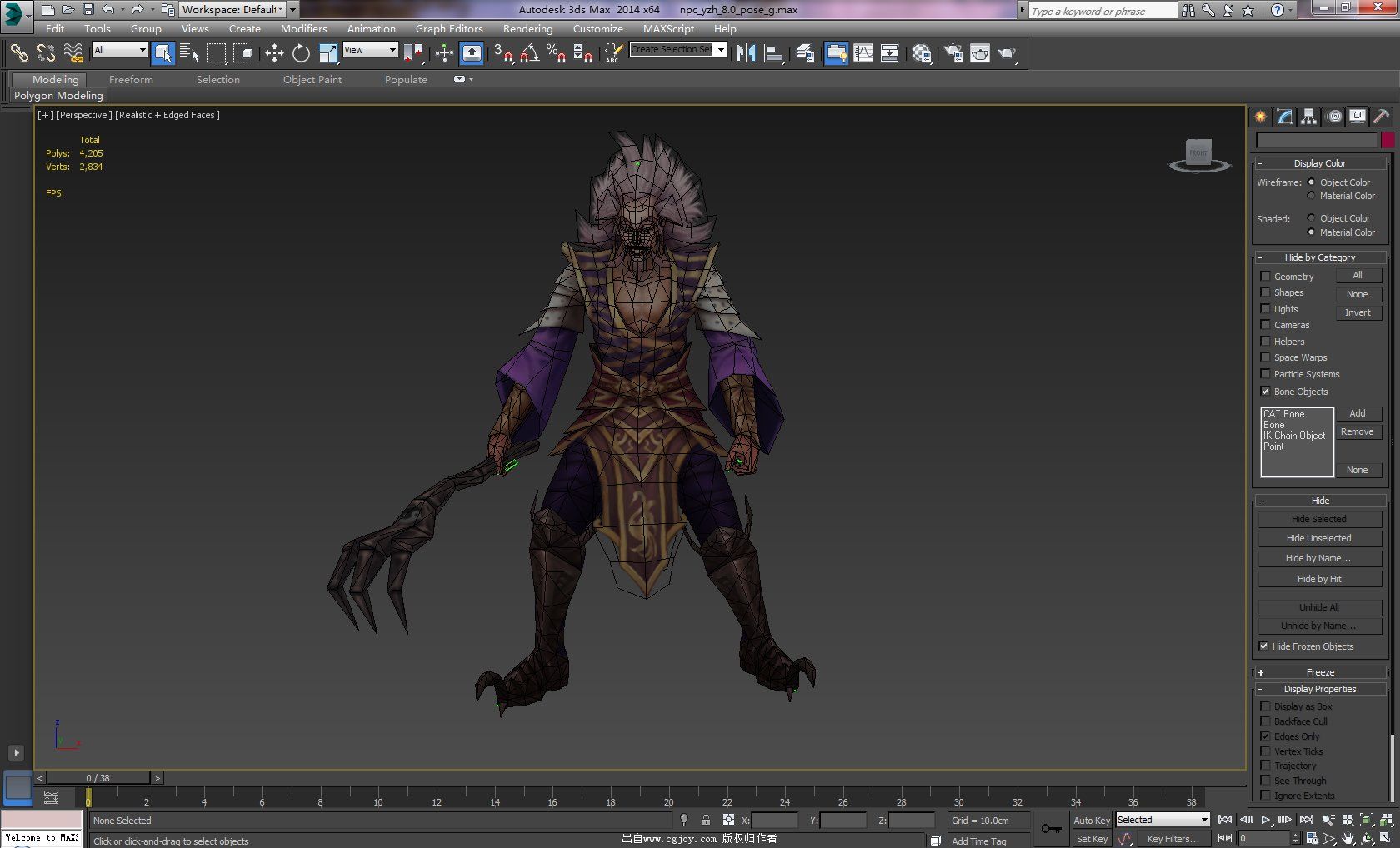
Task: Click the Invert category button
Action: [1357, 312]
